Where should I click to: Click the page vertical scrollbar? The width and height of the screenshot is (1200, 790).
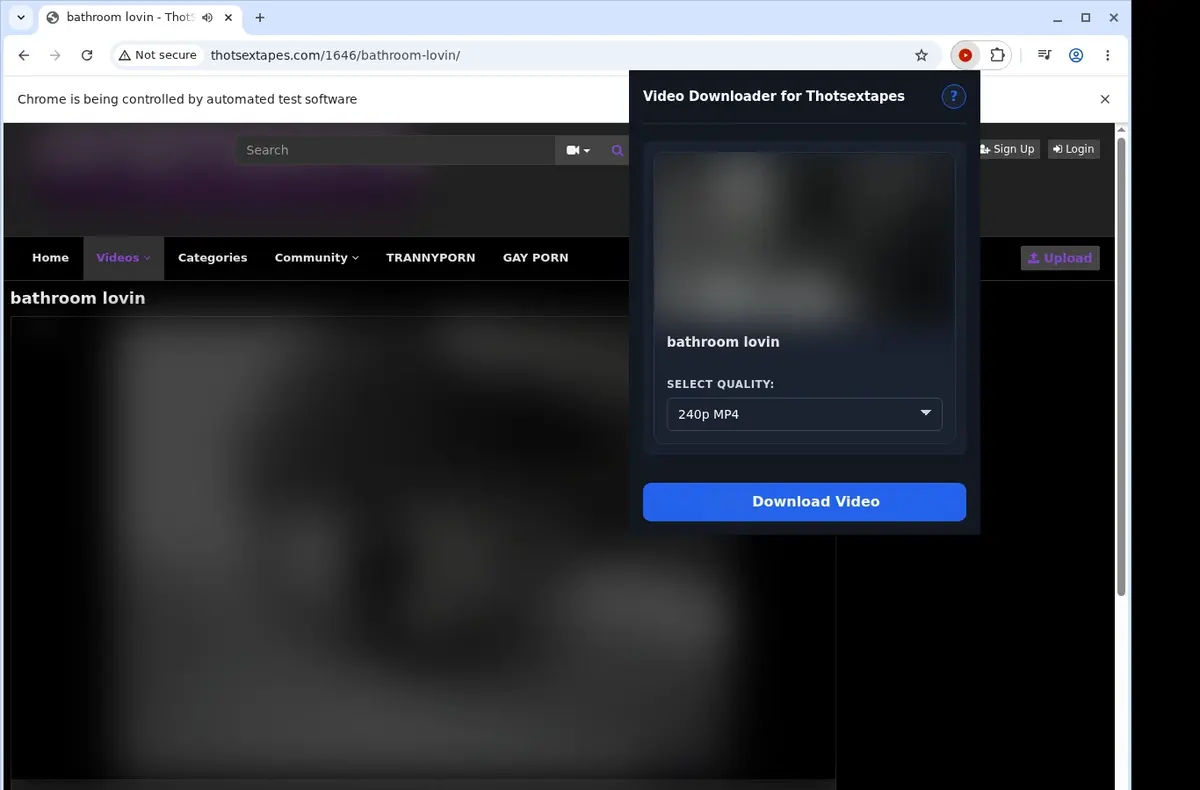(1121, 365)
